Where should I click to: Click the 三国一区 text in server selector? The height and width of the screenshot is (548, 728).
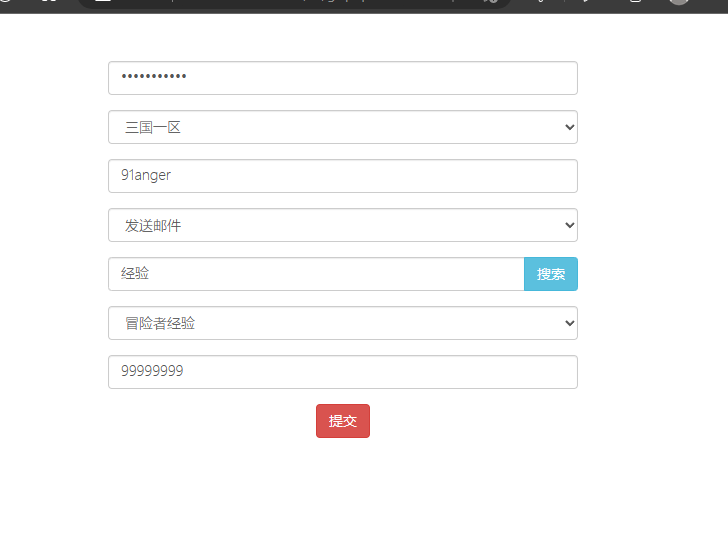coord(152,127)
